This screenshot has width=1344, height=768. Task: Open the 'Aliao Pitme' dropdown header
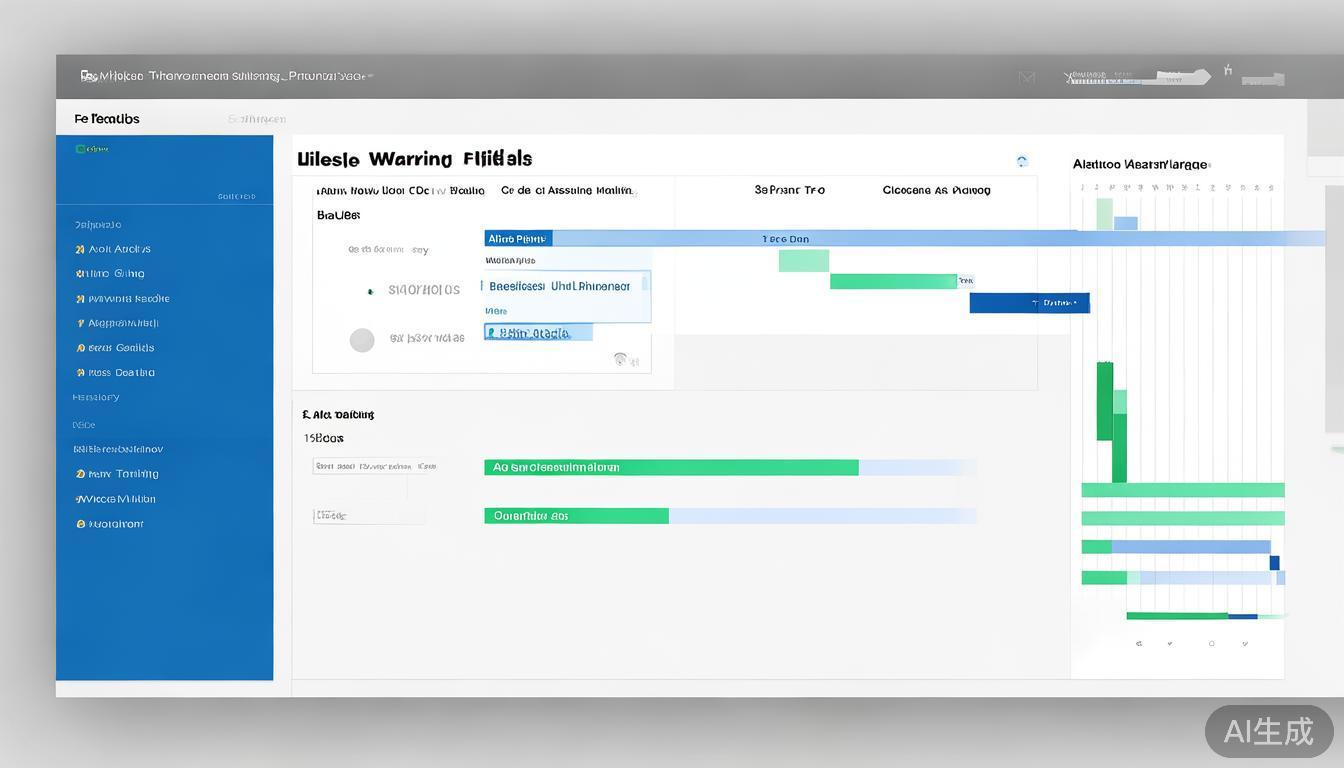click(518, 239)
